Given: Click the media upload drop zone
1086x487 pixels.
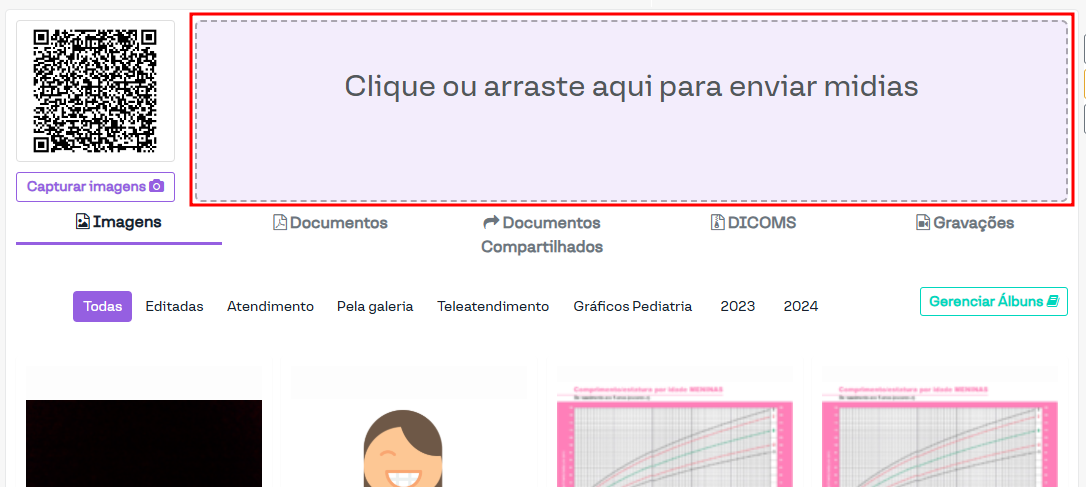Looking at the screenshot, I should click(630, 110).
